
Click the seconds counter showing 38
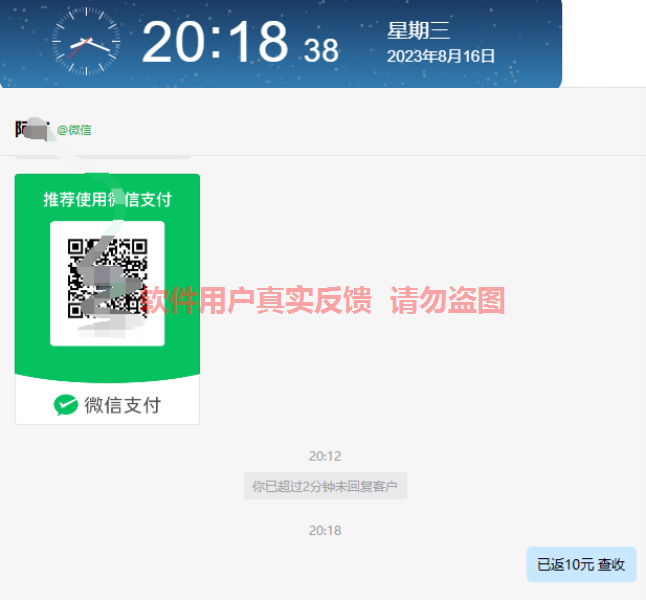point(321,51)
